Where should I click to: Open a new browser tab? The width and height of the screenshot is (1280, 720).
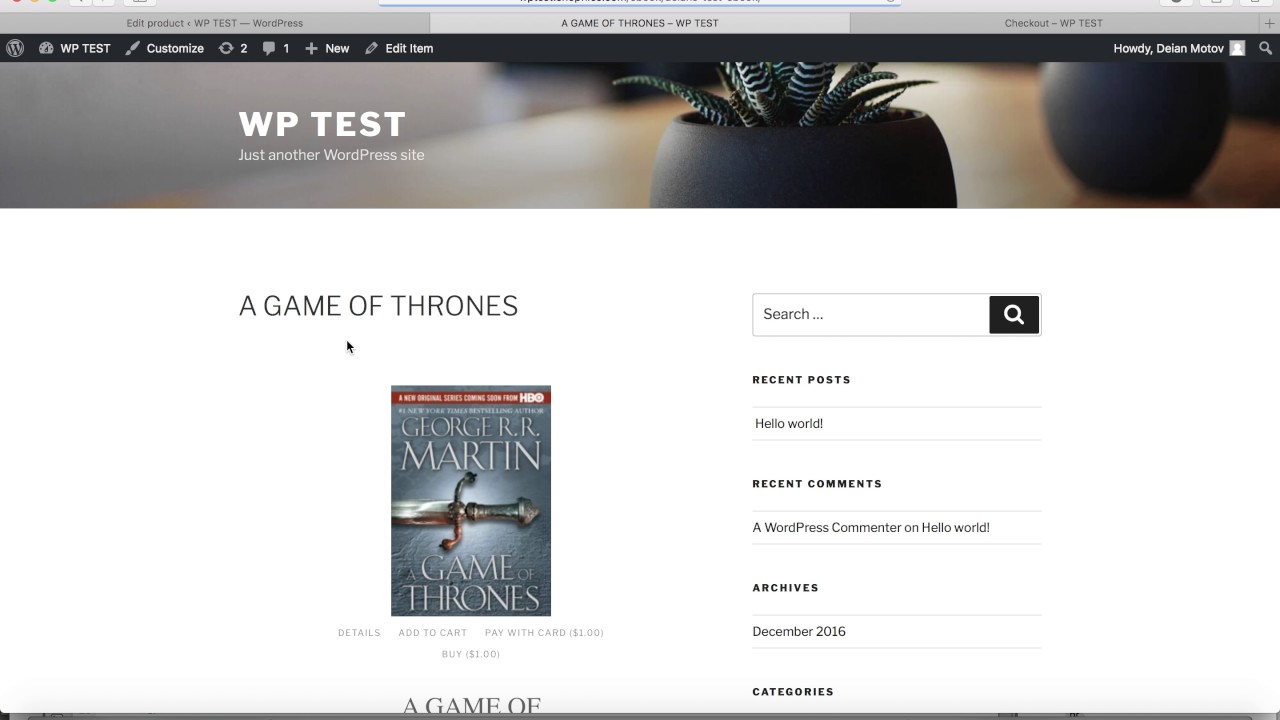(x=1270, y=23)
